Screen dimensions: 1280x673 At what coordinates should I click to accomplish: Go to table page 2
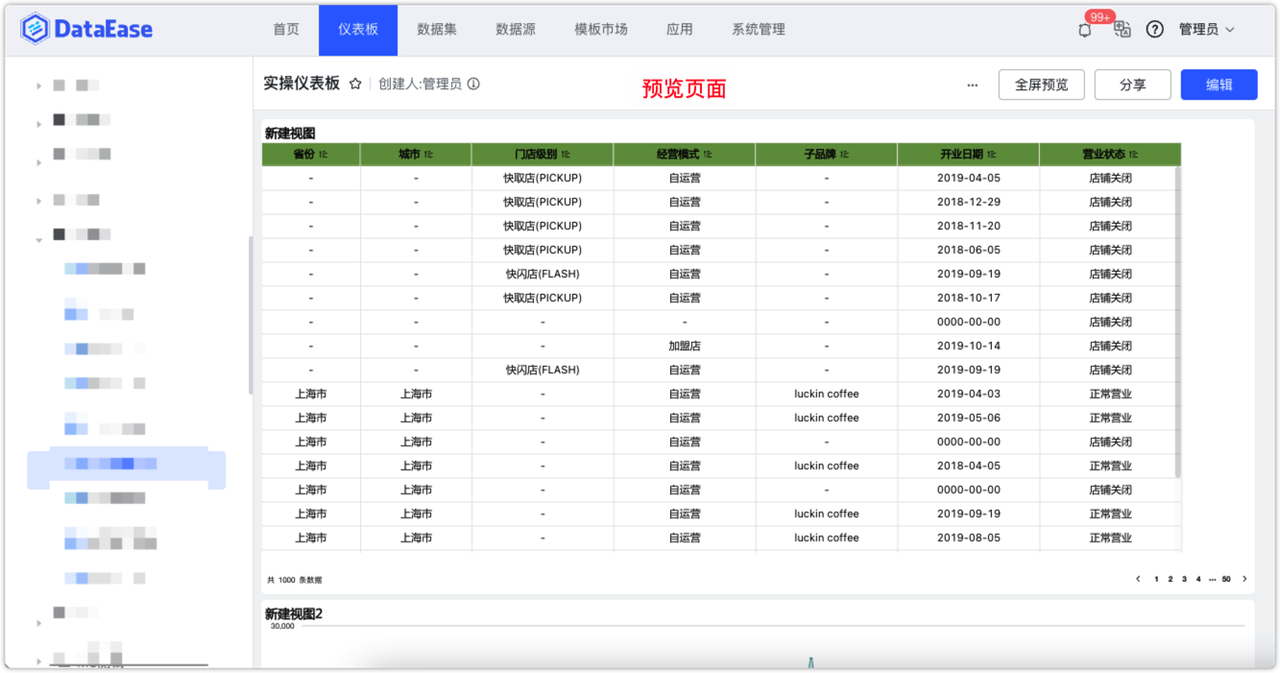tap(1170, 579)
